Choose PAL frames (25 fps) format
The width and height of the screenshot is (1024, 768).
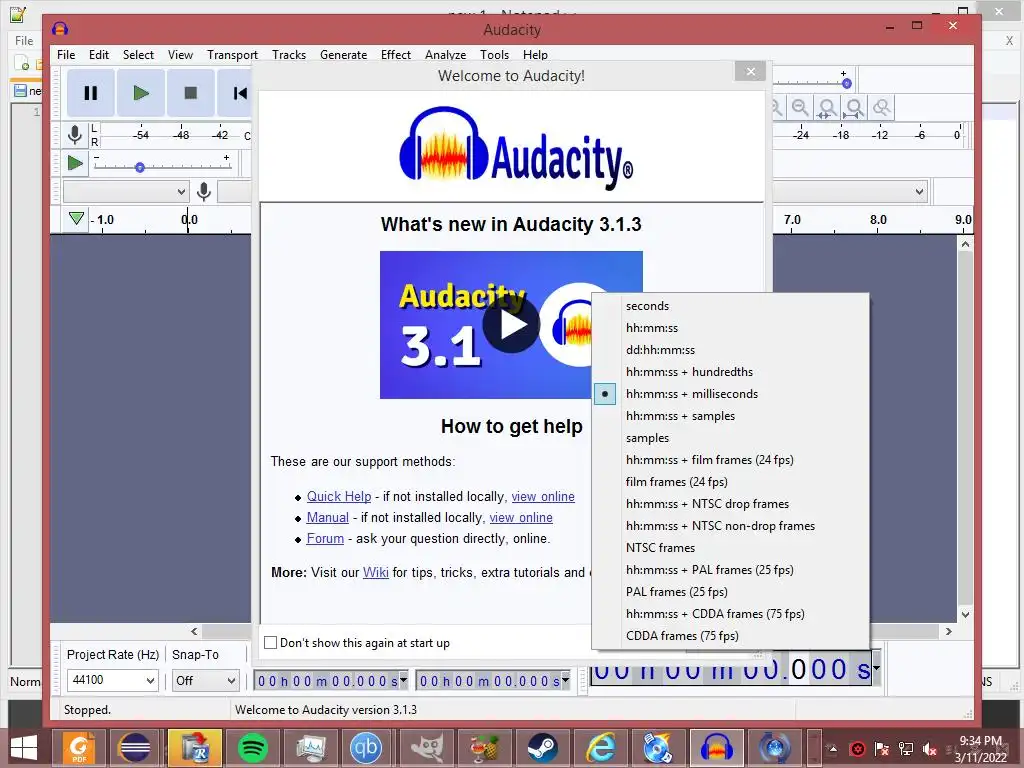730,592
